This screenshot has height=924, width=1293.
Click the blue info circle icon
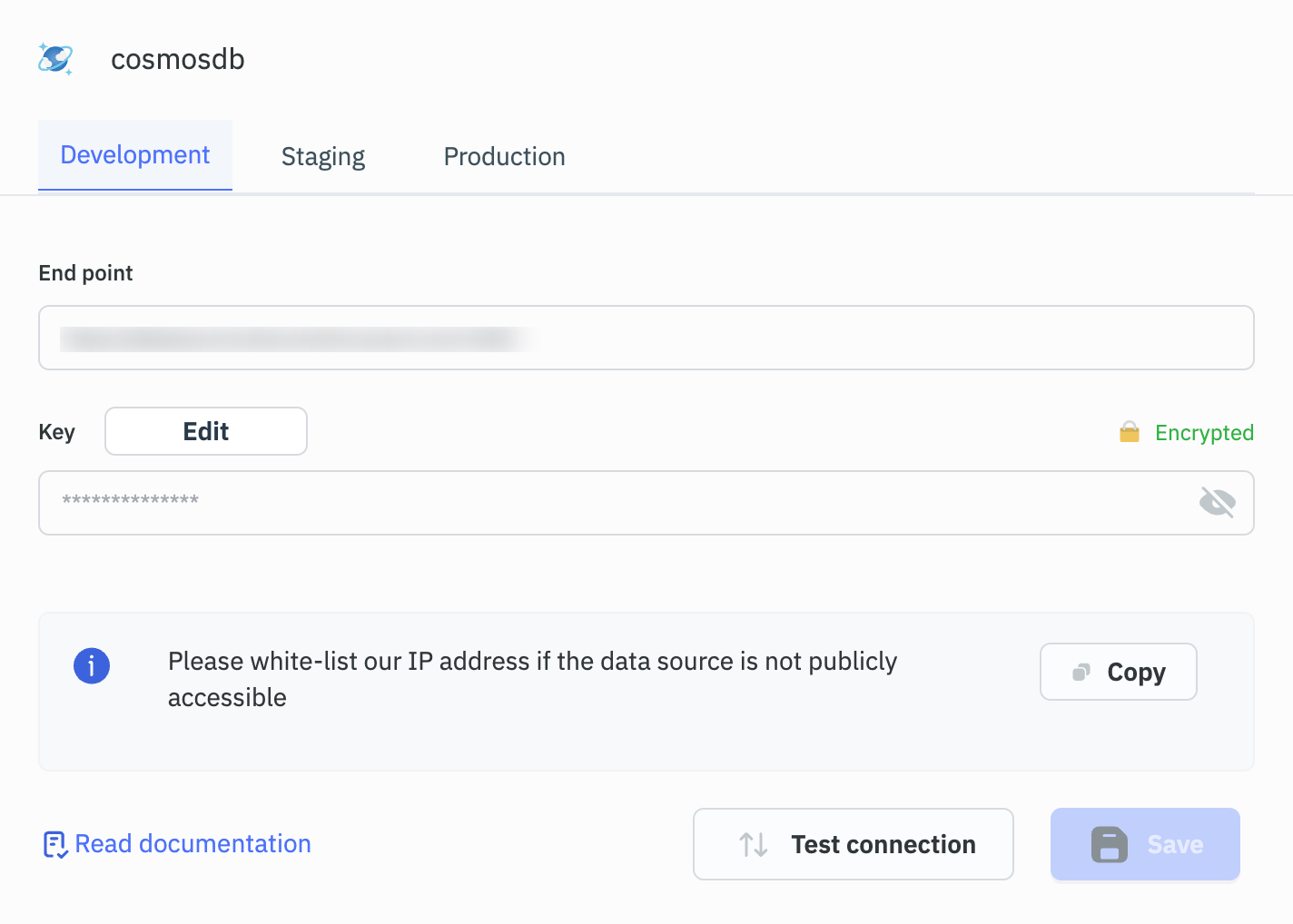point(92,666)
